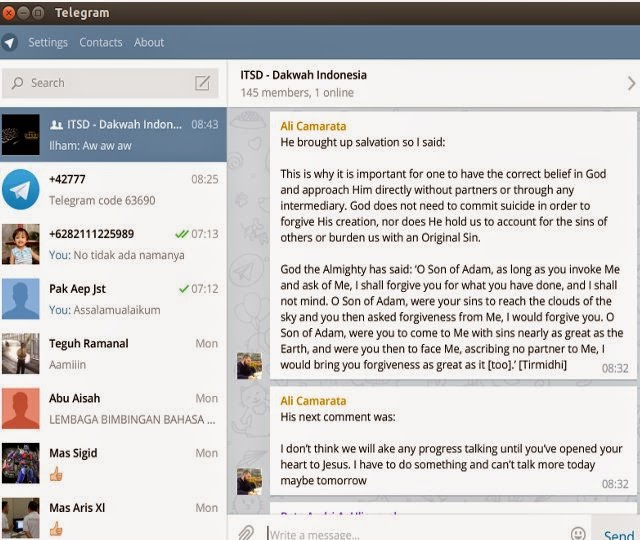The width and height of the screenshot is (640, 540).
Task: Click "Telegram code 63690" preview text
Action: (102, 200)
